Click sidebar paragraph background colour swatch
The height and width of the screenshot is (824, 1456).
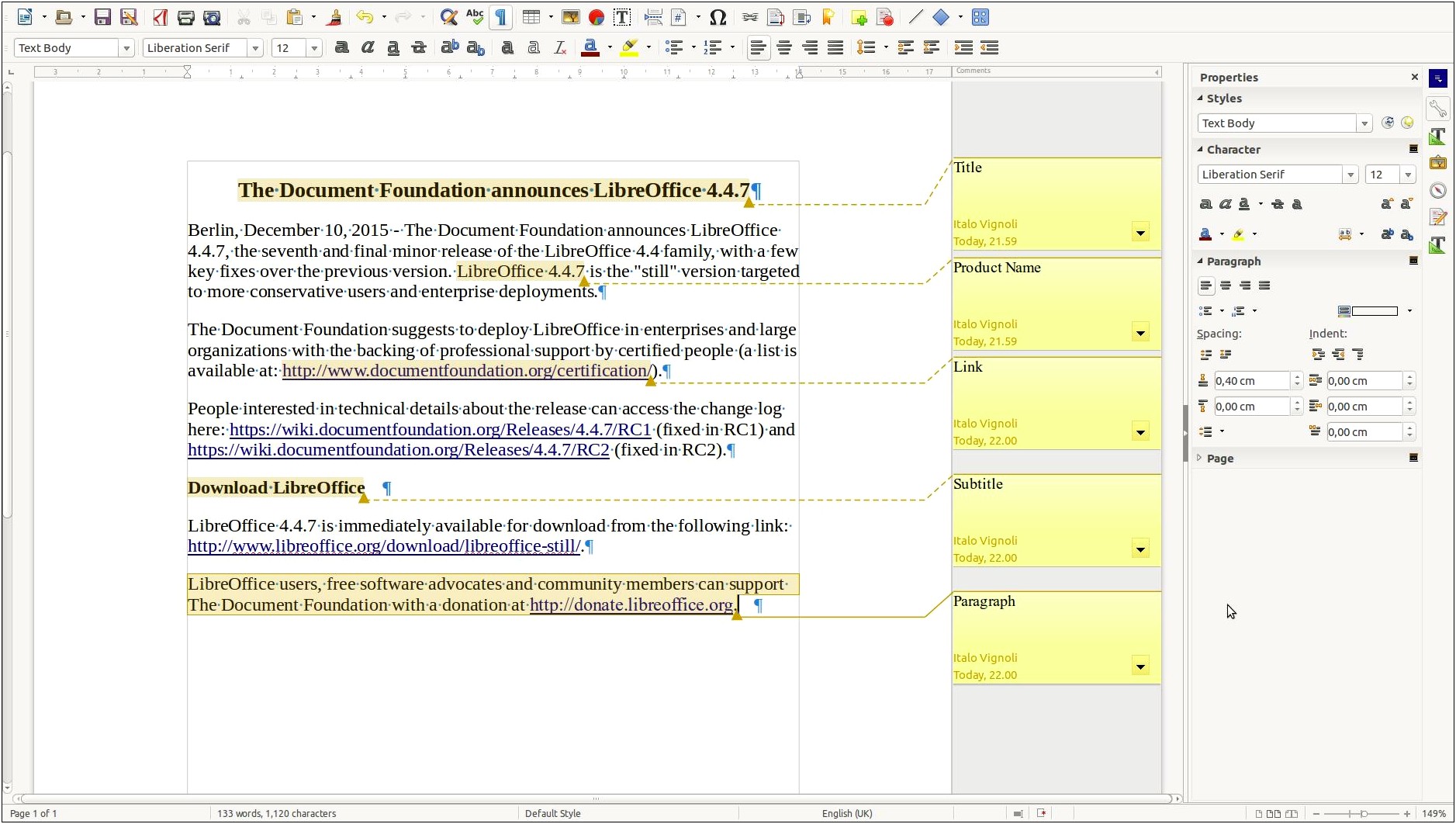(1375, 311)
